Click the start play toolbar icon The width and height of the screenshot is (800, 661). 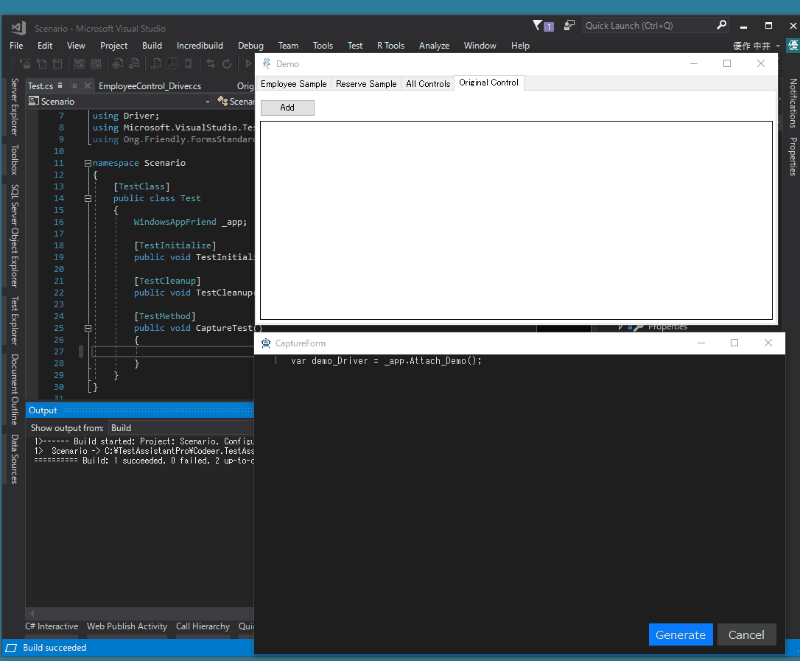(x=248, y=64)
